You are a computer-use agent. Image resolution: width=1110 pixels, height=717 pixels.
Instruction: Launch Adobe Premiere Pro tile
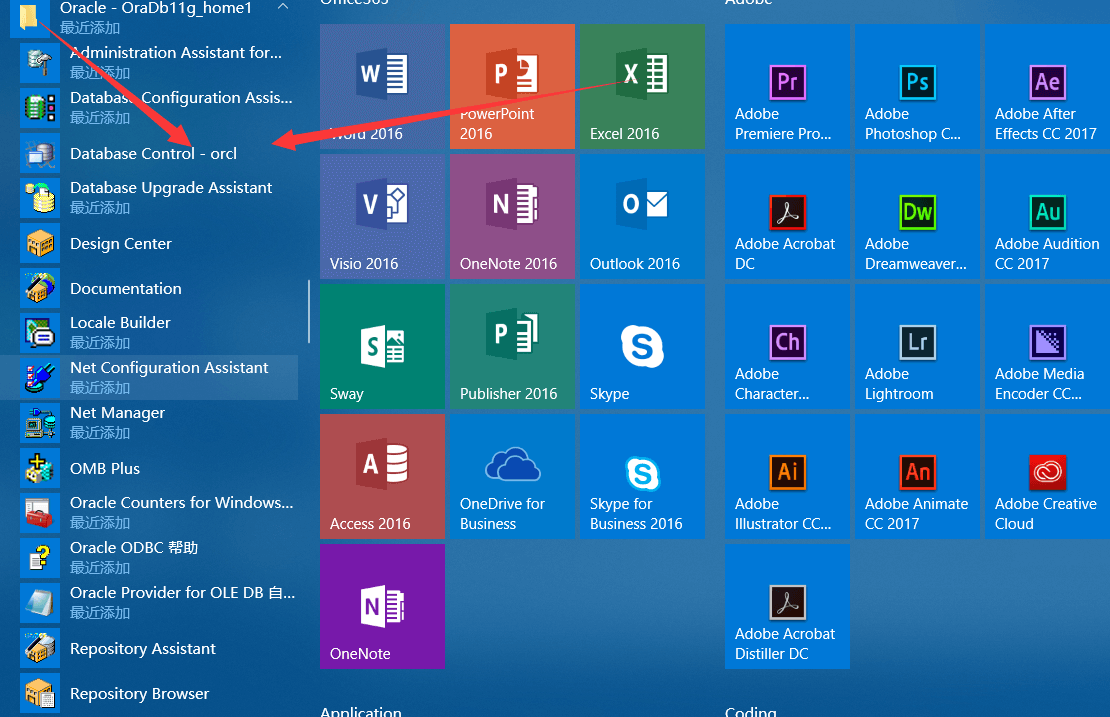[x=787, y=86]
